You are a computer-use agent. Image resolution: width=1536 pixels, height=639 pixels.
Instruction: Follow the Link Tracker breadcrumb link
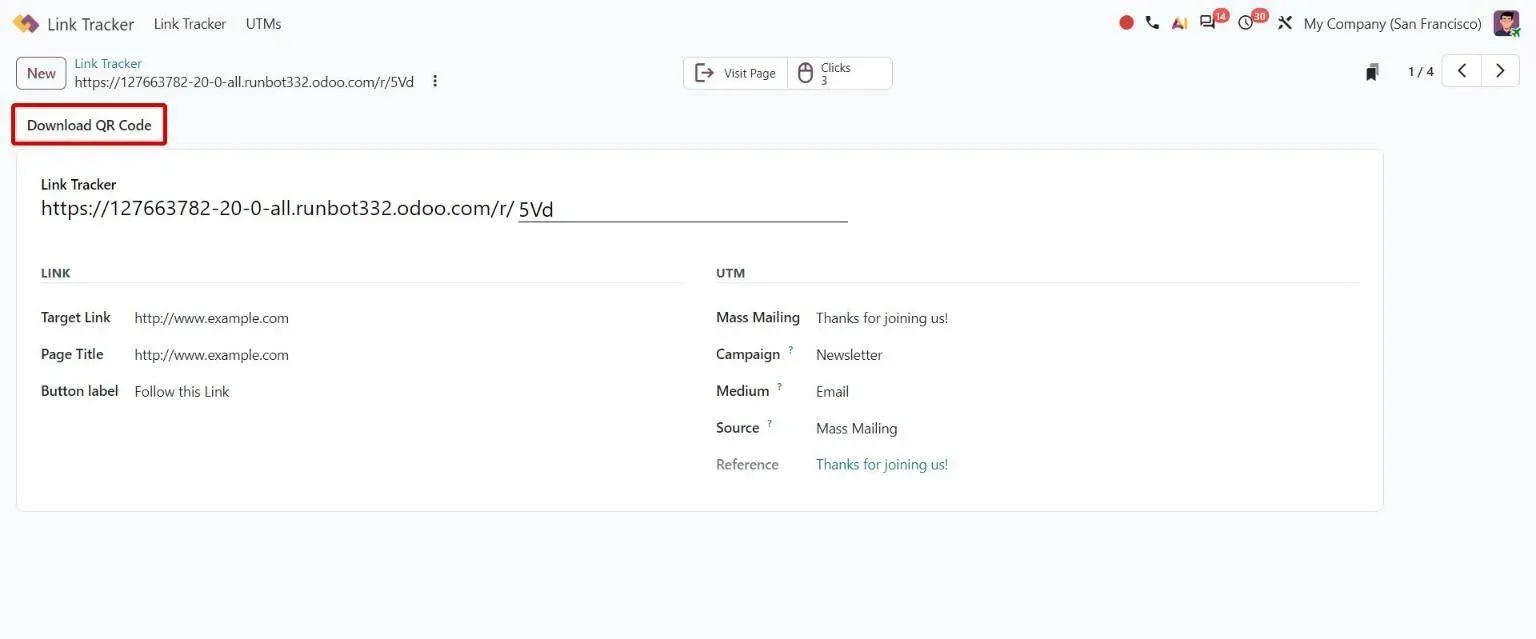[108, 63]
